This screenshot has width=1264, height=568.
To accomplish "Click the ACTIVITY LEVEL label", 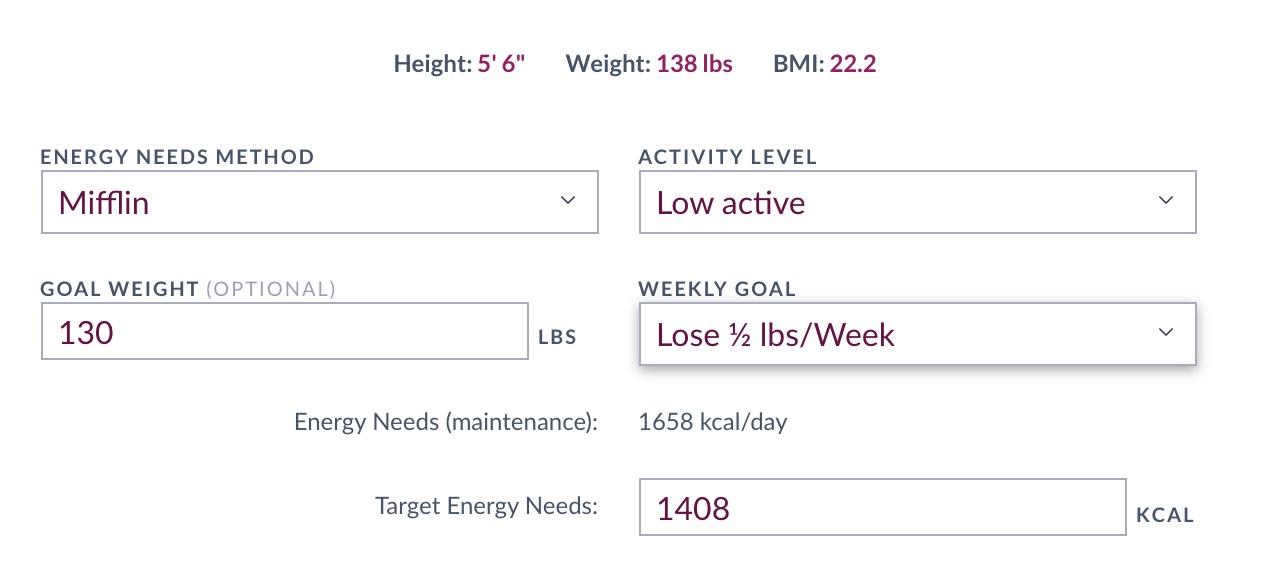I will tap(727, 157).
